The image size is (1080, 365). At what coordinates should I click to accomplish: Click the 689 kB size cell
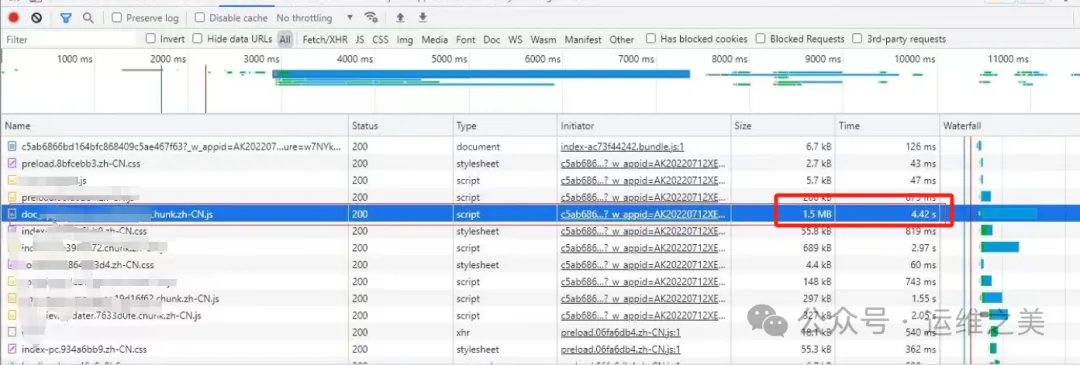(817, 248)
